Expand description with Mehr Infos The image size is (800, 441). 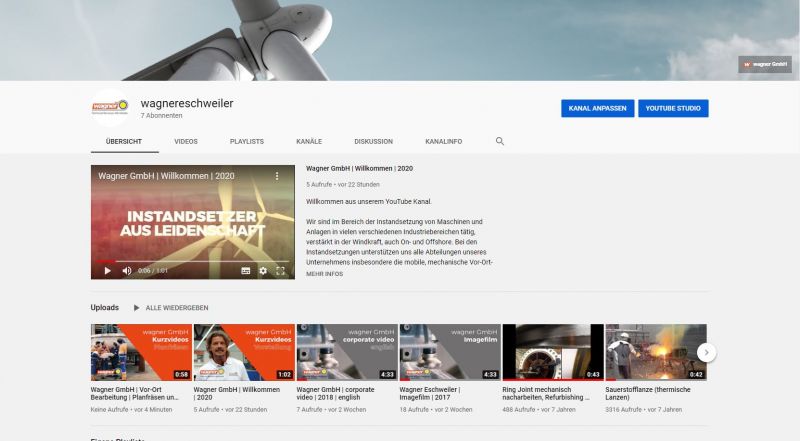tap(324, 274)
